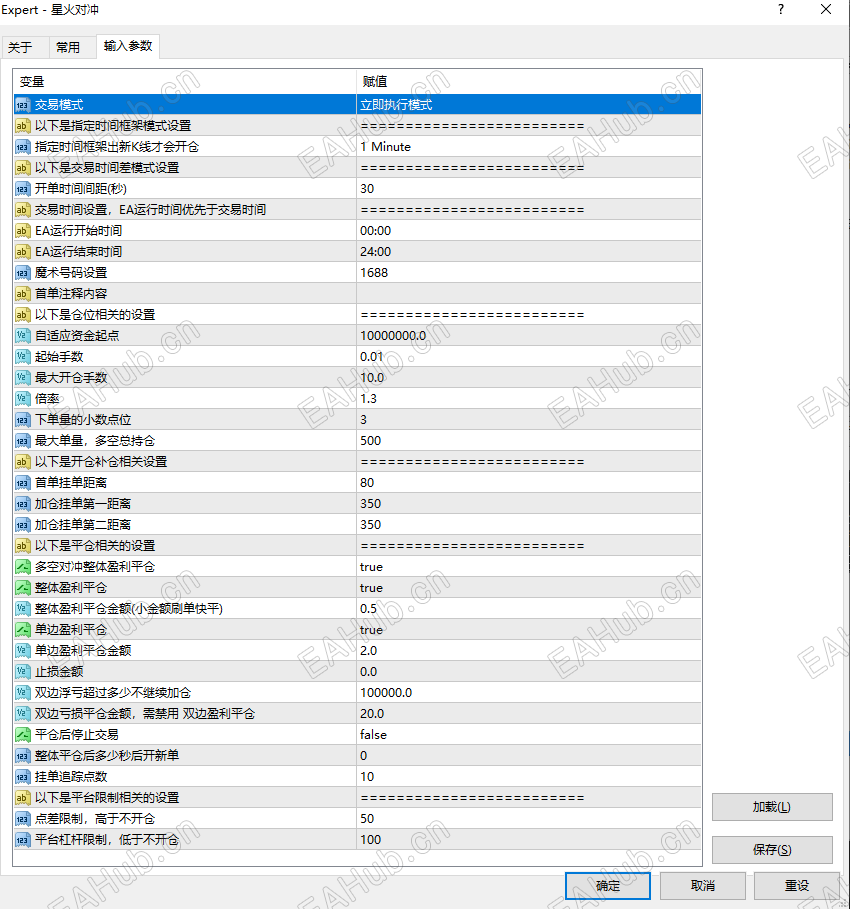Select the 输入参数 tab

coord(128,46)
